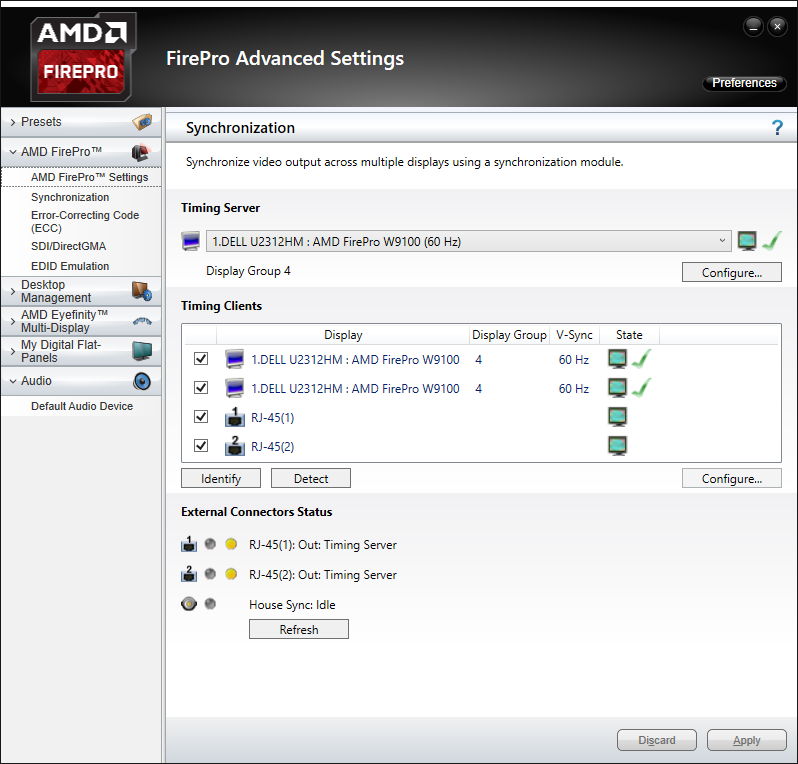Viewport: 798px width, 764px height.
Task: Expand the Presets section
Action: (12, 122)
